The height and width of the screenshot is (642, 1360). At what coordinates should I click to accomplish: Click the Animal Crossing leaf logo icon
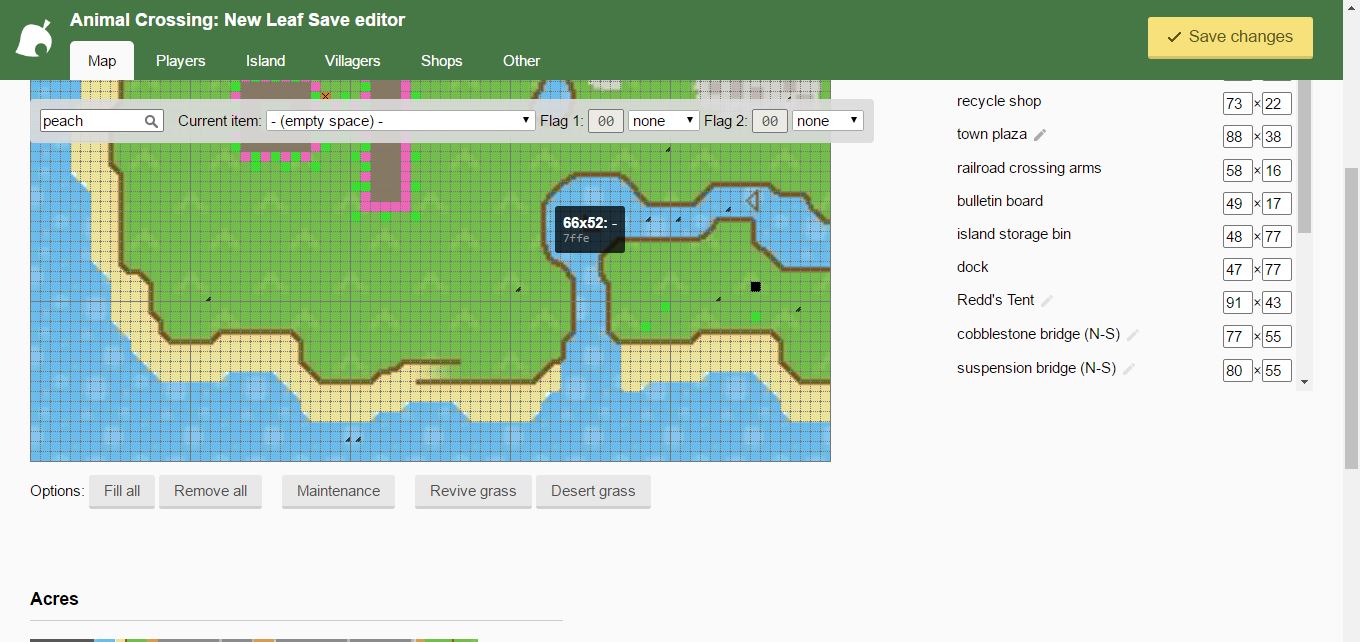pyautogui.click(x=34, y=39)
